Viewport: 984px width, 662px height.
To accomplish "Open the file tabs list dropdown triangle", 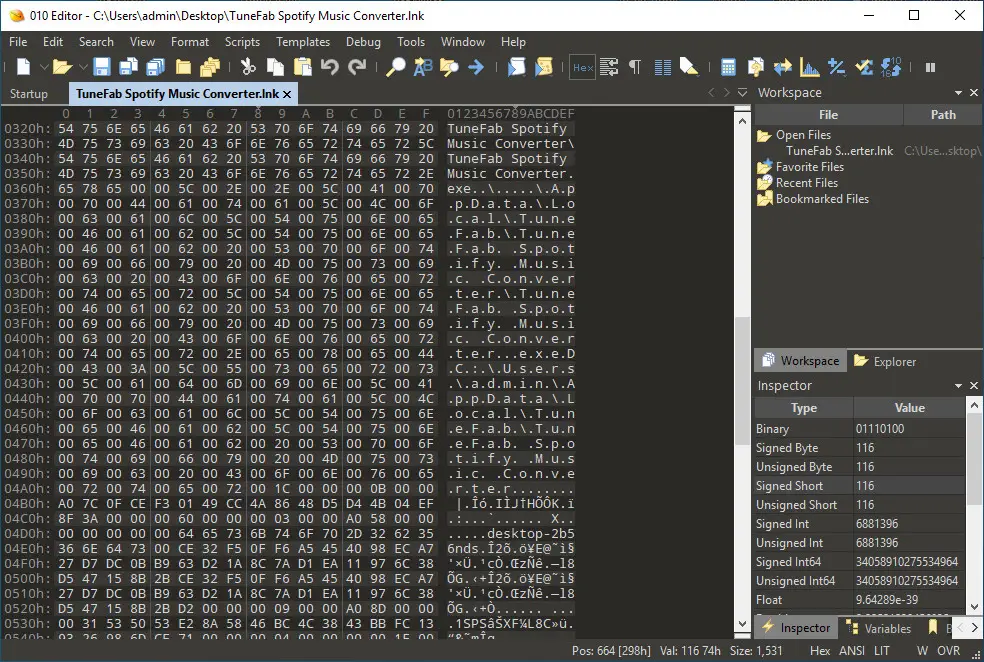I will (742, 93).
